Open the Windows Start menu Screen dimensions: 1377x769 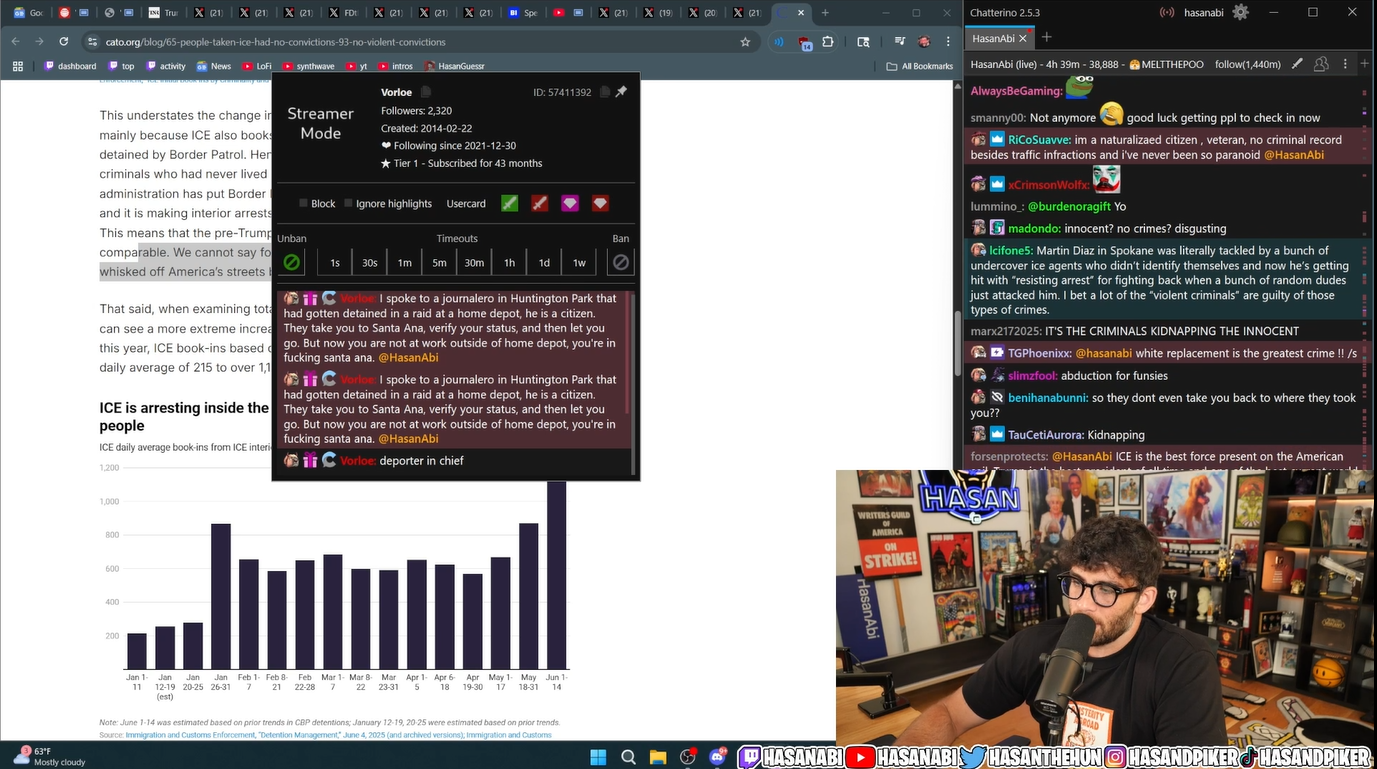click(x=598, y=756)
